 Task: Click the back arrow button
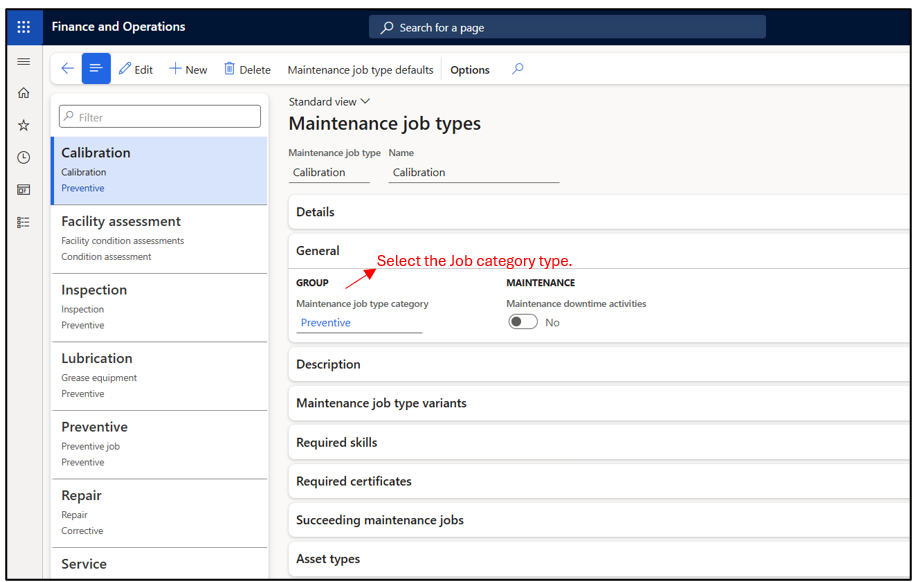(x=67, y=69)
